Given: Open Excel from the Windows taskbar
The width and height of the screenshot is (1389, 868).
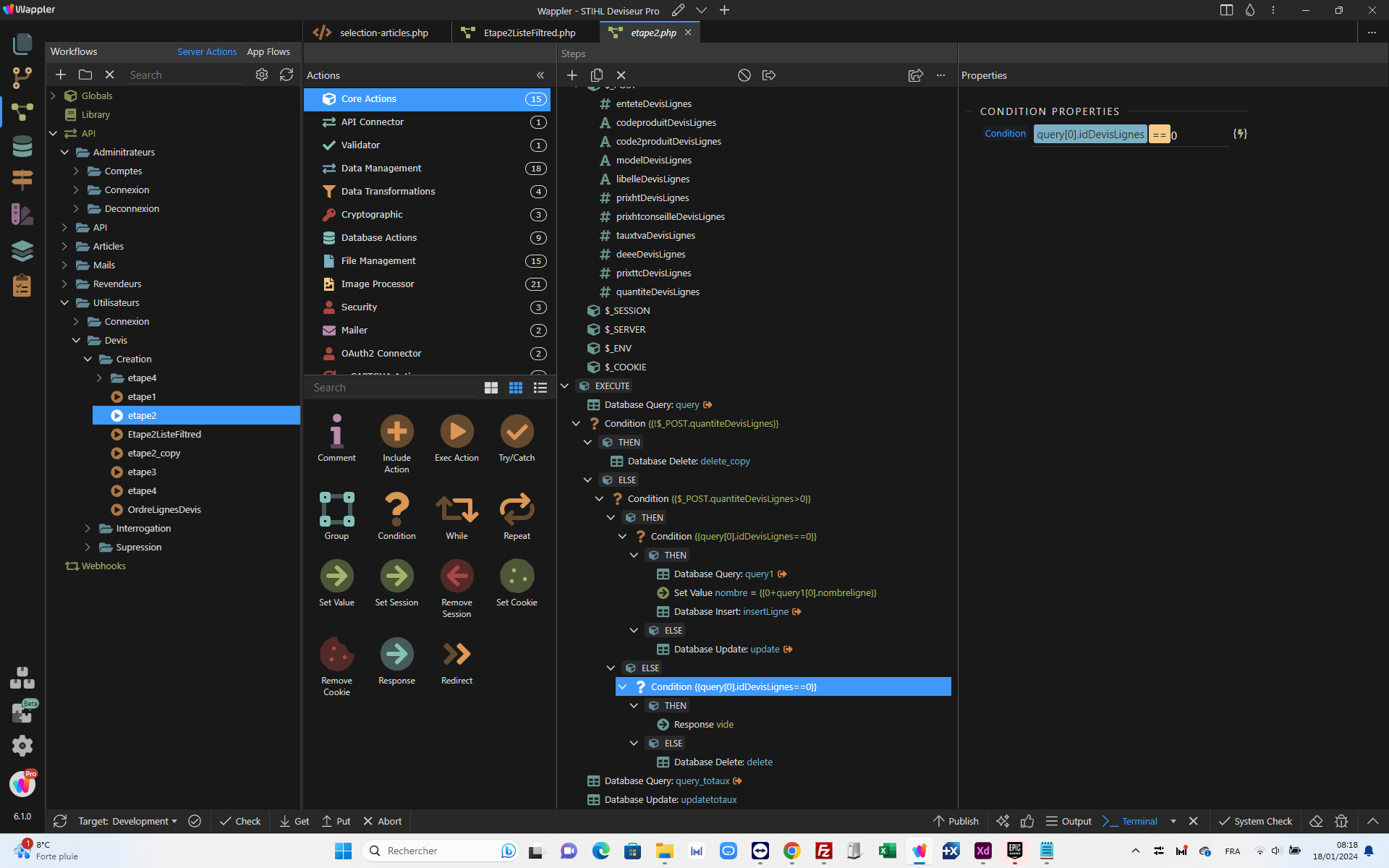Looking at the screenshot, I should point(887,851).
